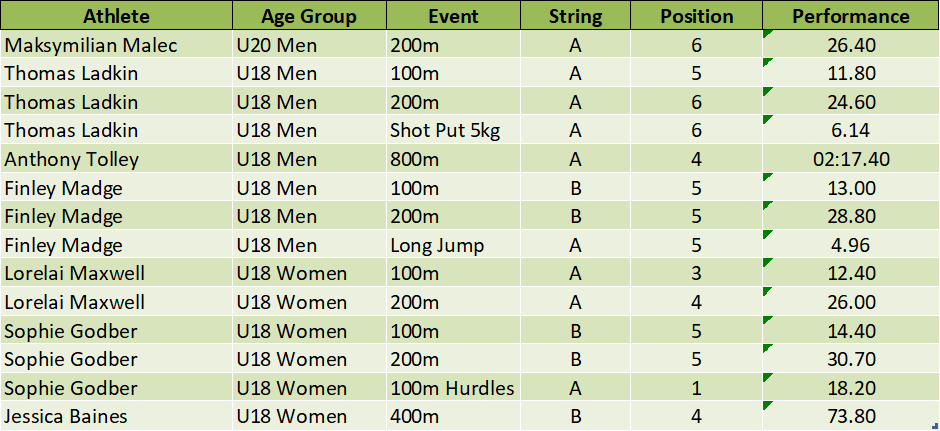Select the 02:17.40 performance cell
The image size is (940, 431).
851,159
